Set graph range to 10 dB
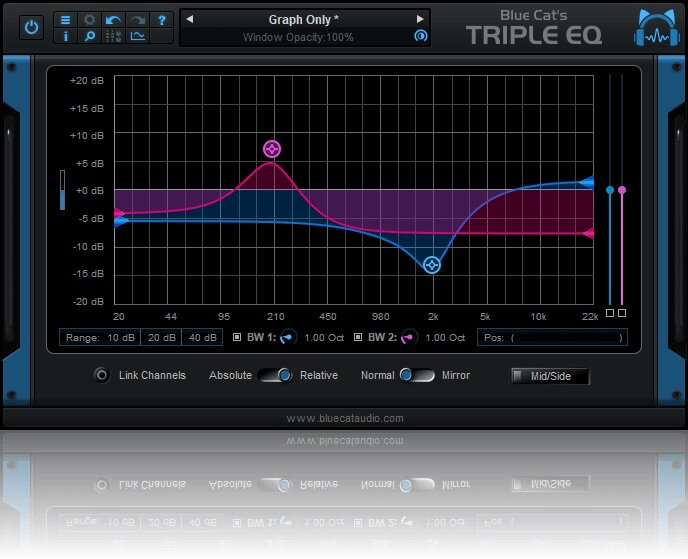This screenshot has height=559, width=688. pos(121,337)
